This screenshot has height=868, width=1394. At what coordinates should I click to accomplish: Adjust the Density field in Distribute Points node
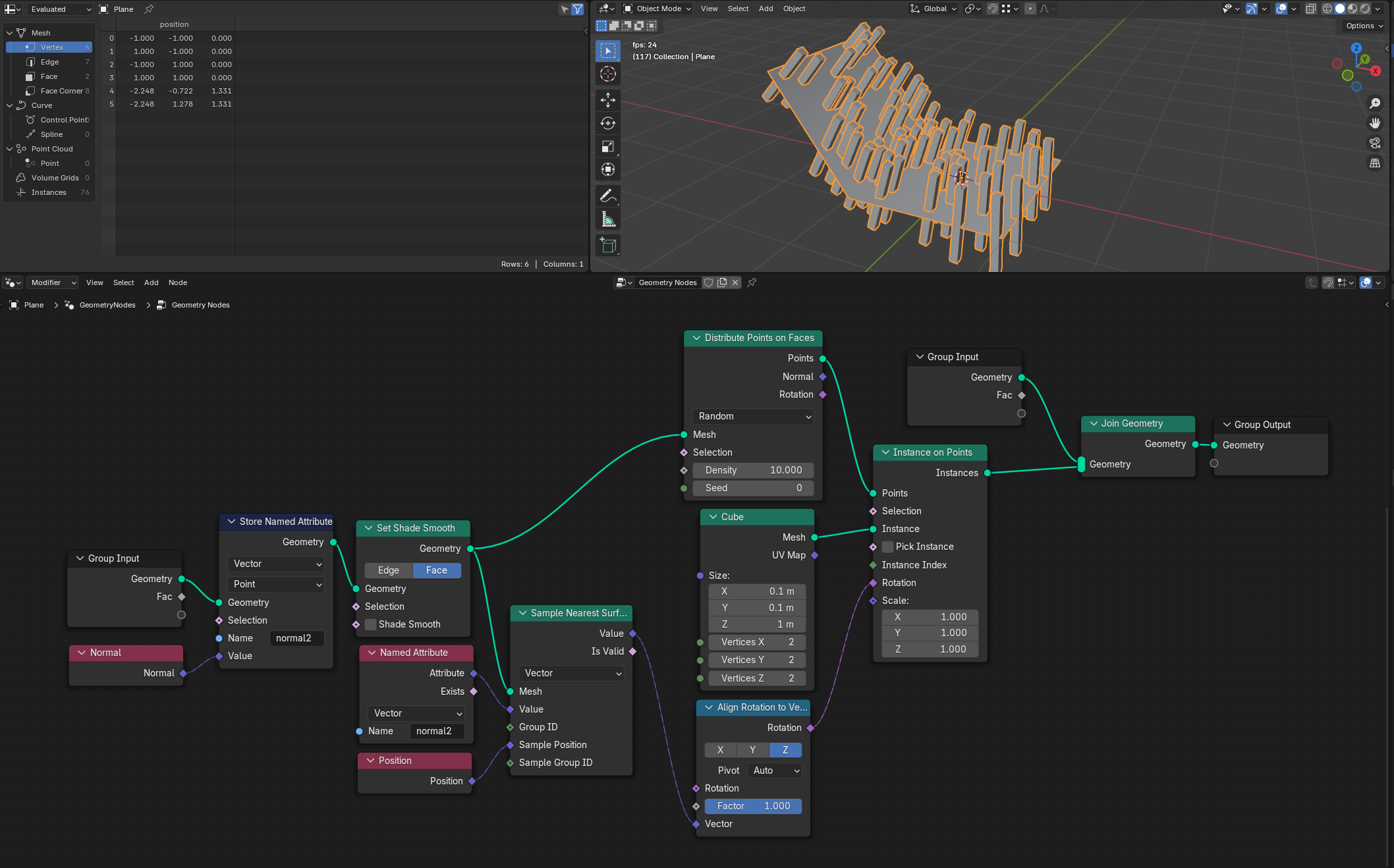point(754,470)
